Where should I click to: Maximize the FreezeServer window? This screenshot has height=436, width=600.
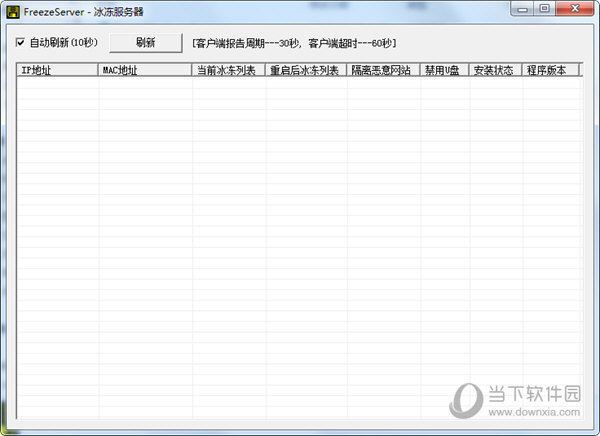click(545, 9)
